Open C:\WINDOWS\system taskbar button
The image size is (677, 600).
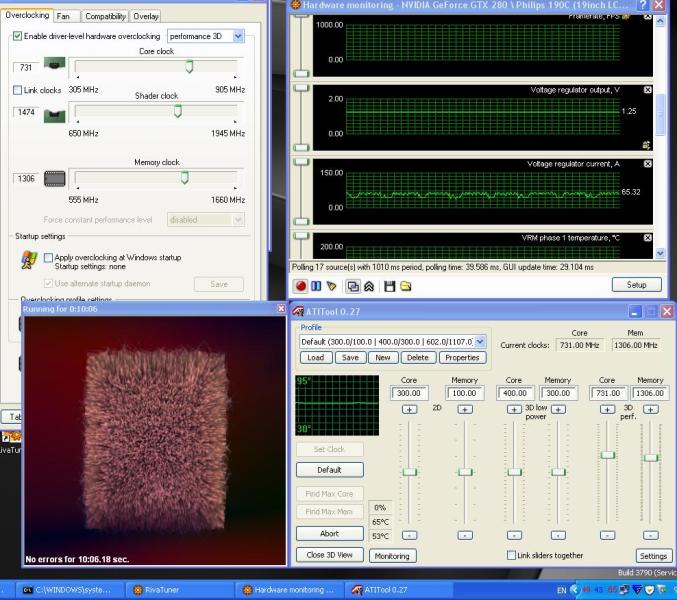tap(69, 590)
